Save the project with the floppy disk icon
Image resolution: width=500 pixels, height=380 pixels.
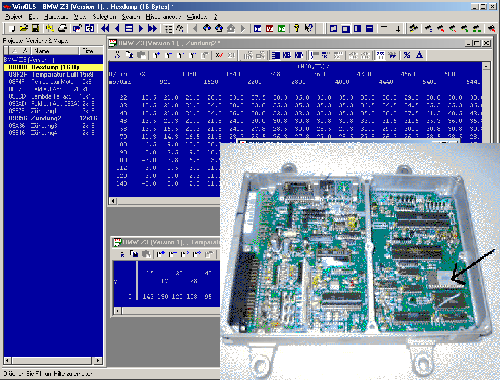pyautogui.click(x=35, y=29)
